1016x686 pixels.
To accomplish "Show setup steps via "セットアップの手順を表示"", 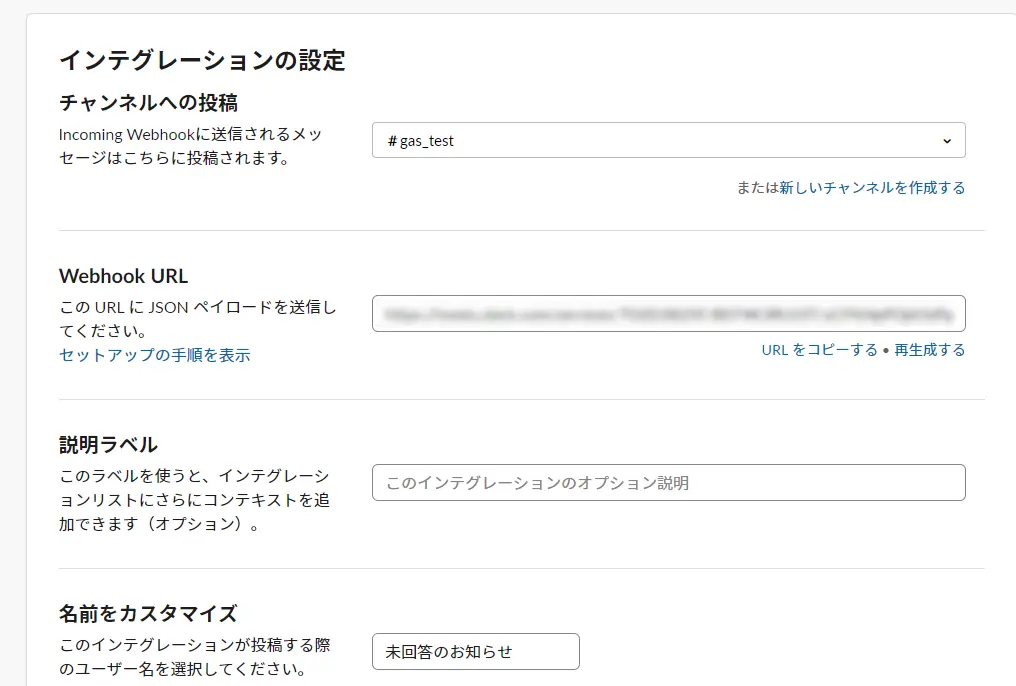I will coord(151,355).
